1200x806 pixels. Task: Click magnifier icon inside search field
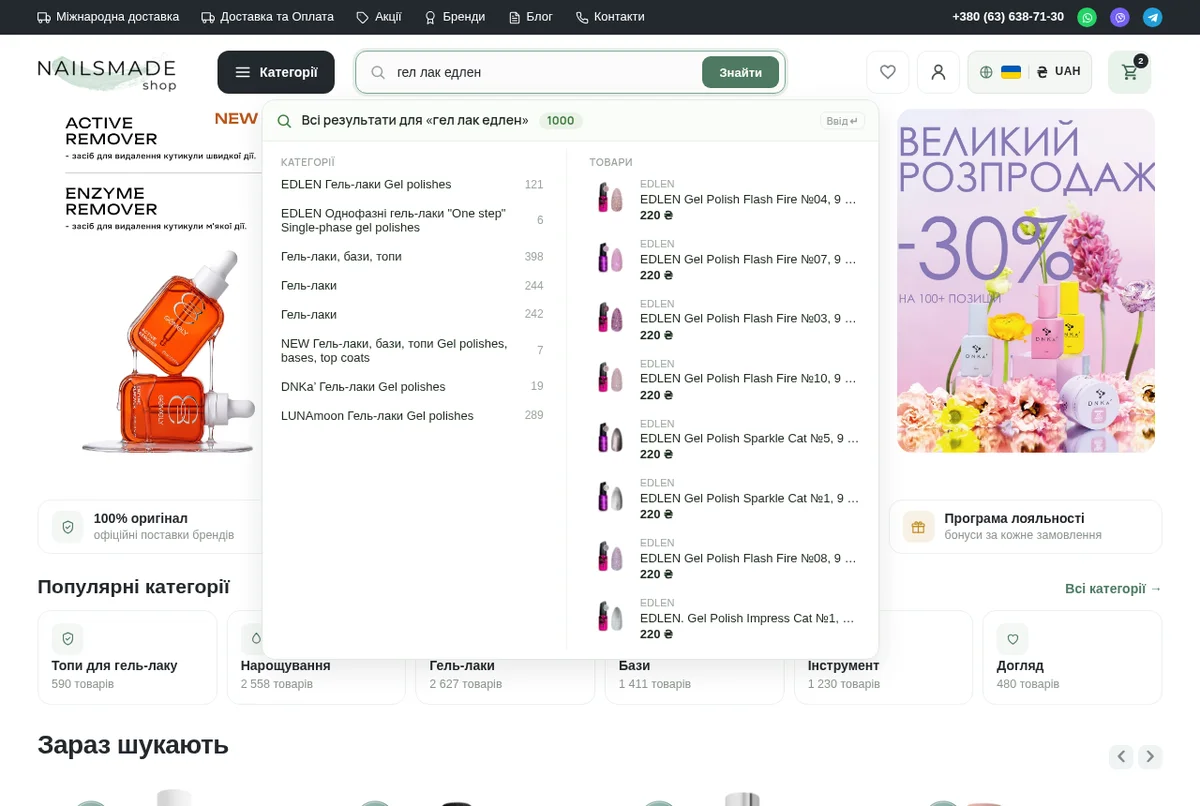click(378, 72)
